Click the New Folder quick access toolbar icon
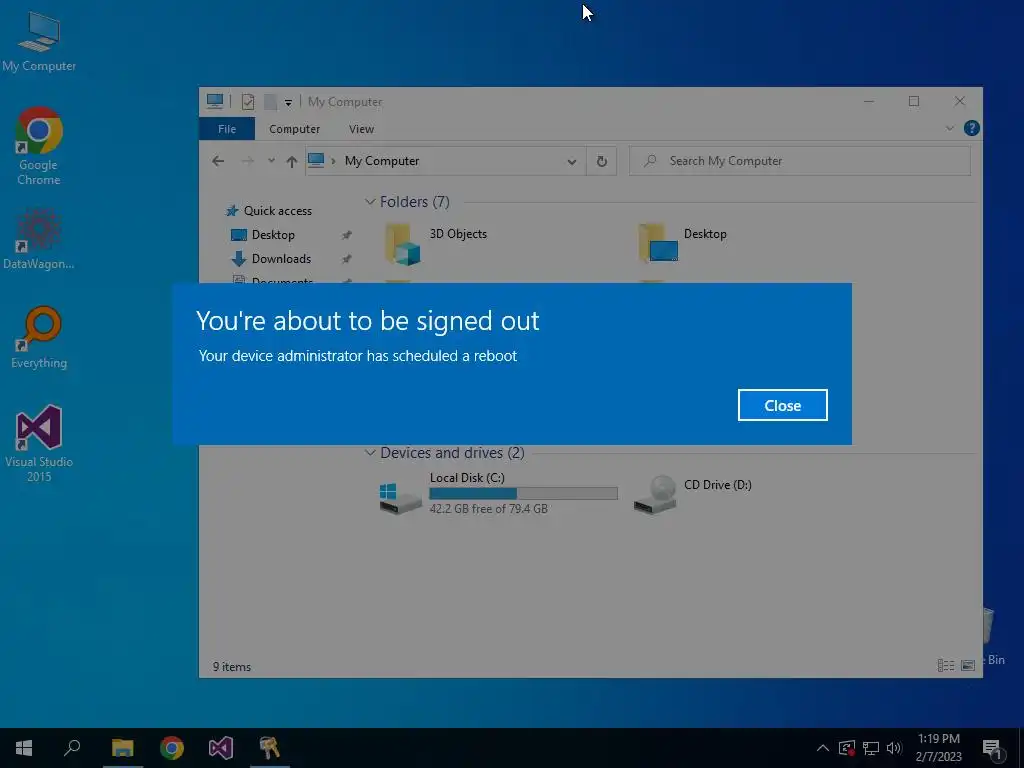The height and width of the screenshot is (768, 1024). coord(270,102)
